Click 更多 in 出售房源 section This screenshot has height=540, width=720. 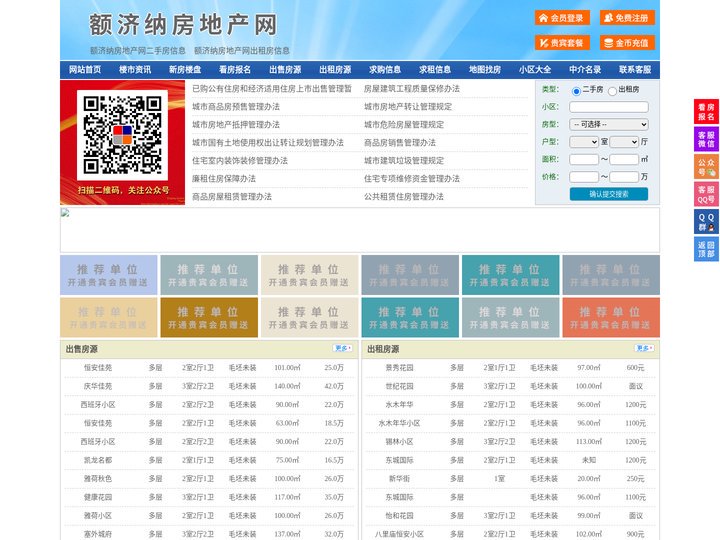[x=343, y=349]
